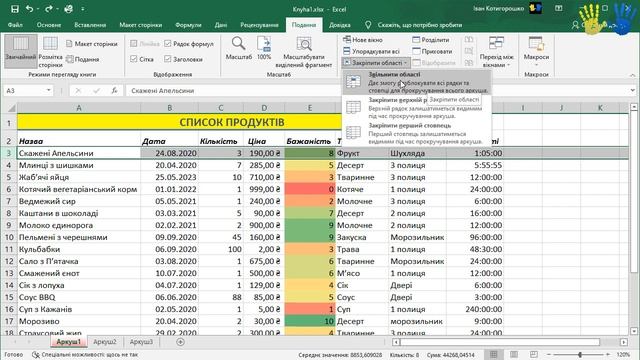640x360 pixels.
Task: Choose Закріпити перший стовпець menu option
Action: click(416, 133)
